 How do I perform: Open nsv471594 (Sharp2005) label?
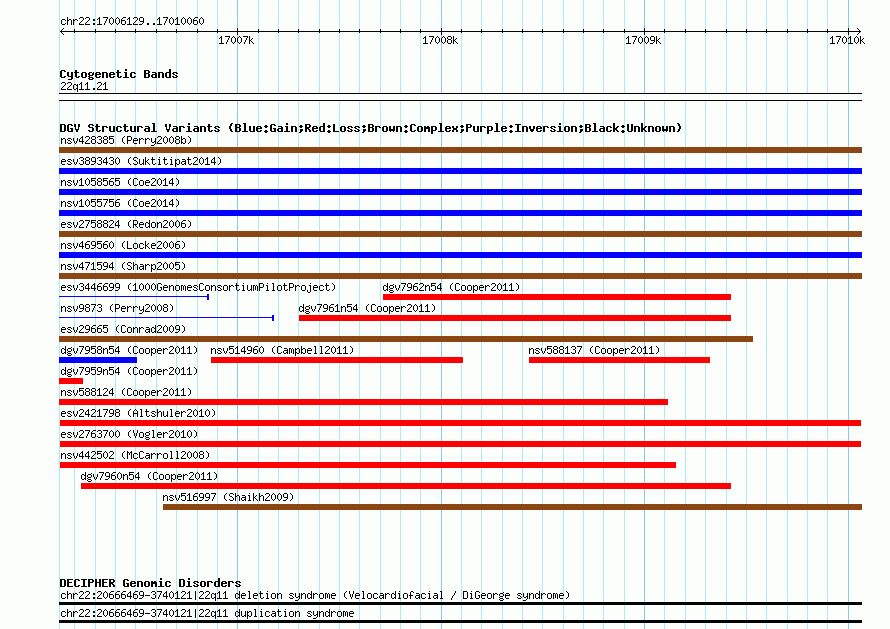pyautogui.click(x=123, y=266)
